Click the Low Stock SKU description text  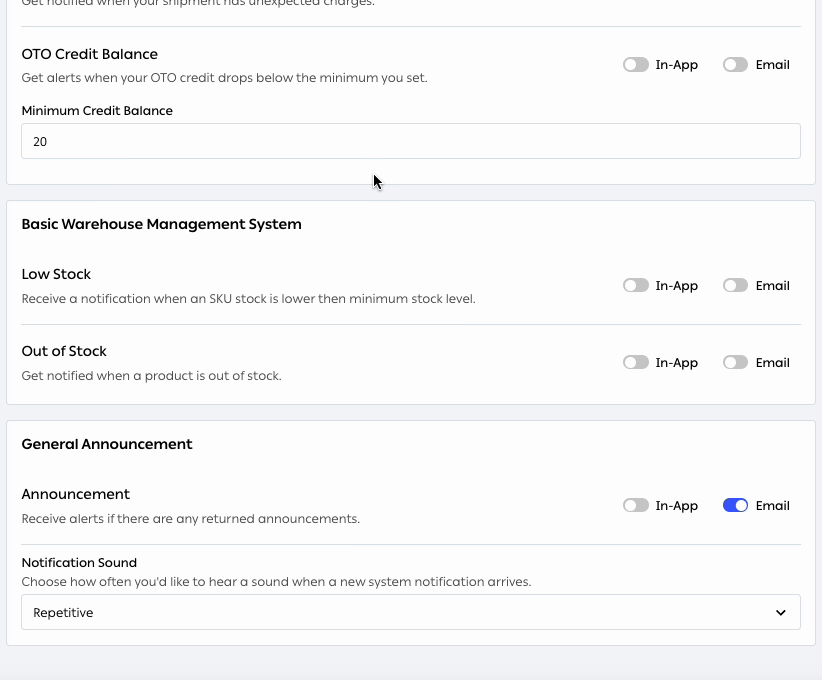(248, 299)
